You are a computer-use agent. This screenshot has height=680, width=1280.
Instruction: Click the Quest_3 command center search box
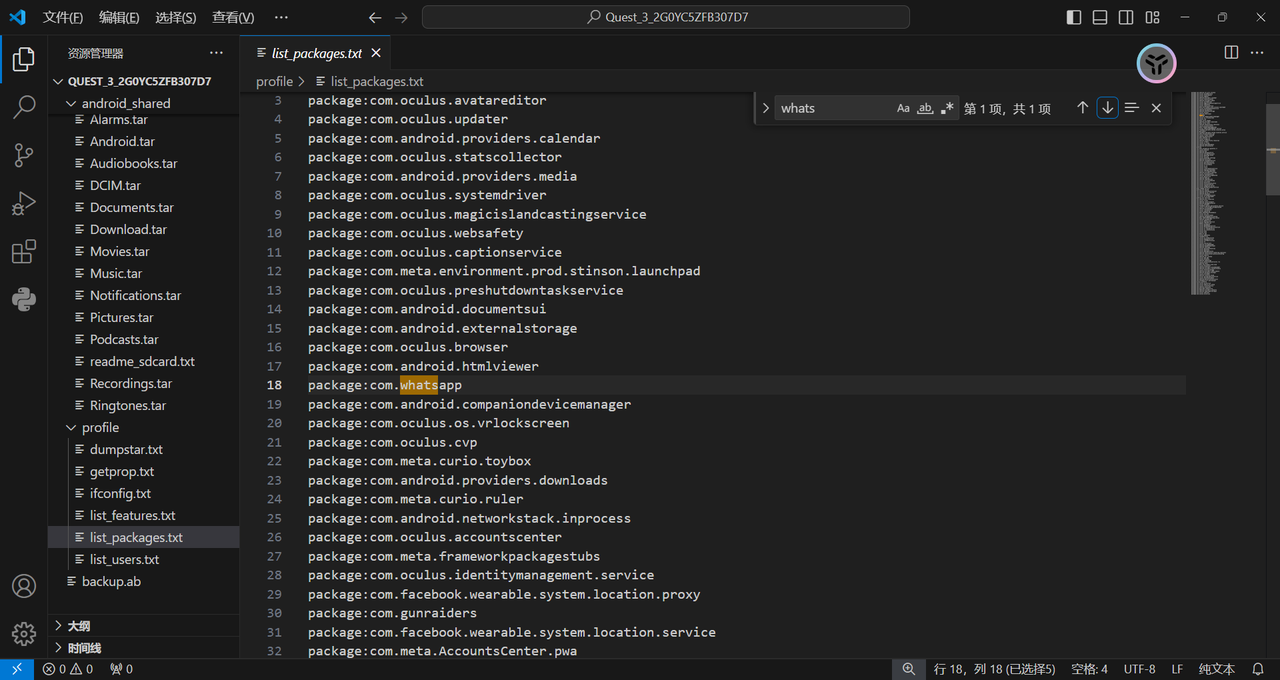(x=666, y=17)
